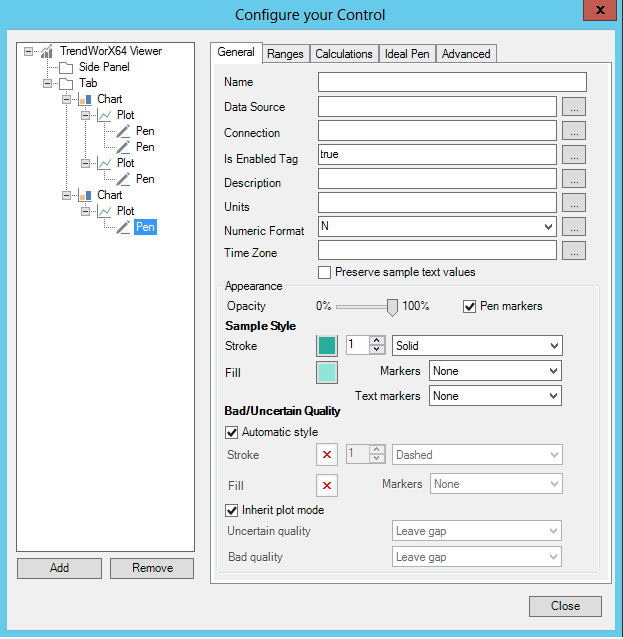The width and height of the screenshot is (623, 639).
Task: Open the browse button for Time Zone
Action: pyautogui.click(x=572, y=252)
